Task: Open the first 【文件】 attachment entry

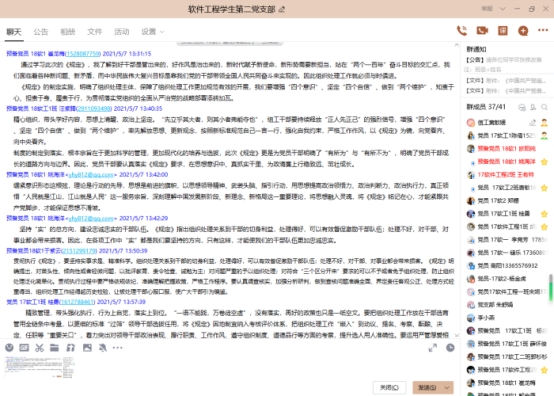Action: click(507, 81)
